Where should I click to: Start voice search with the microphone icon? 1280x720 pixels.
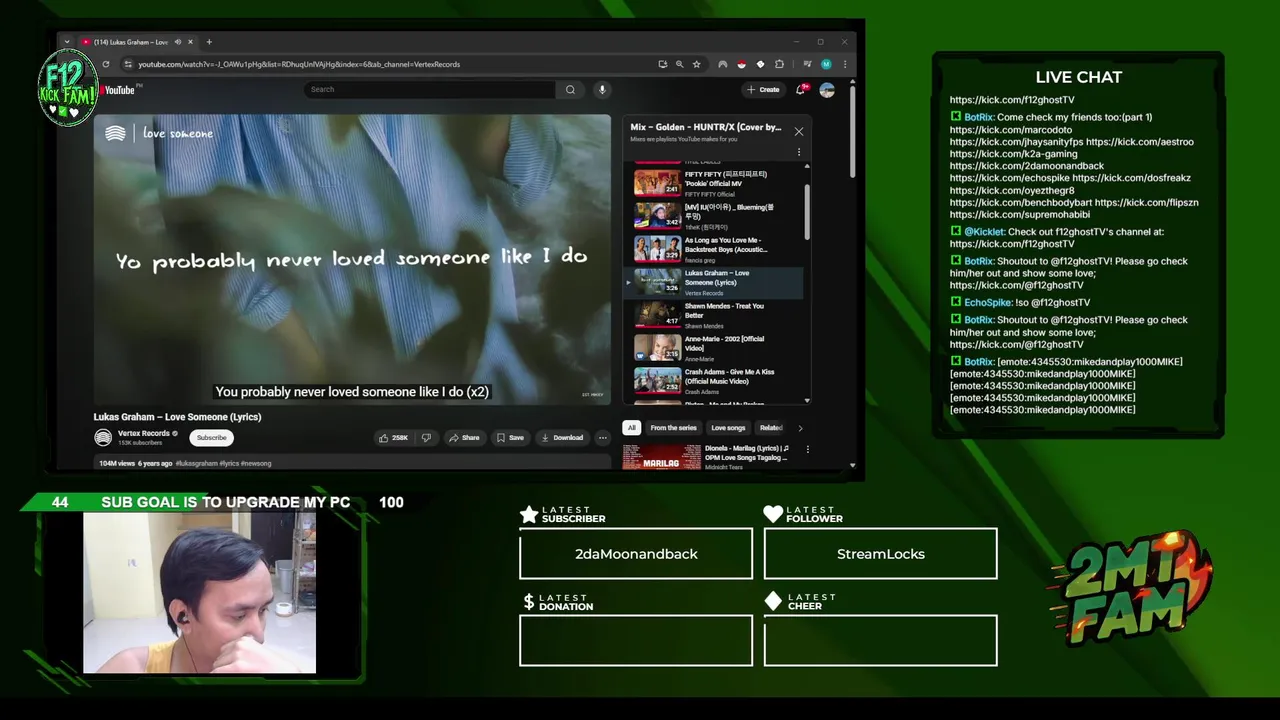point(602,89)
